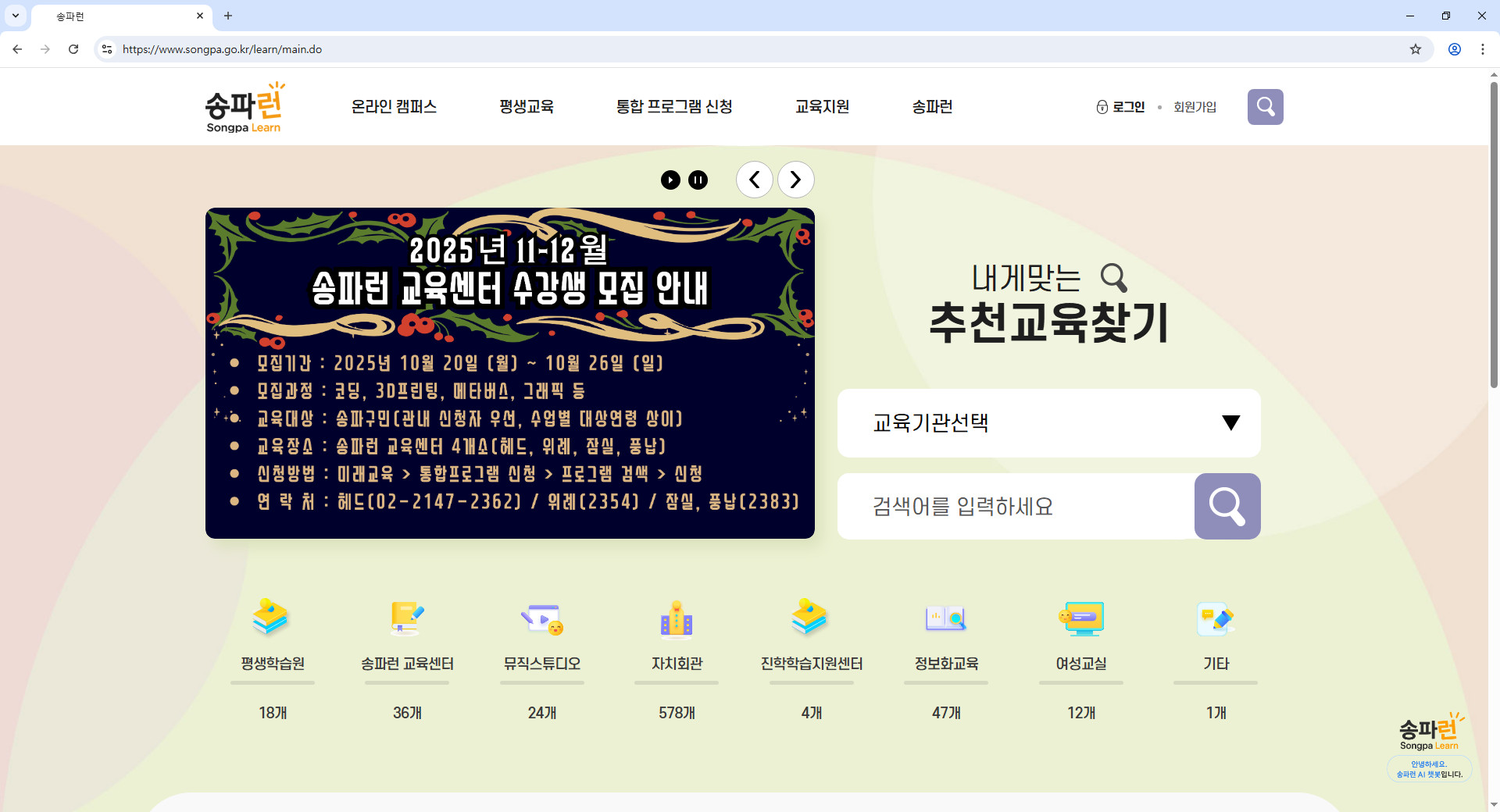
Task: Expand the 교육기관선택 dropdown
Action: point(1048,423)
